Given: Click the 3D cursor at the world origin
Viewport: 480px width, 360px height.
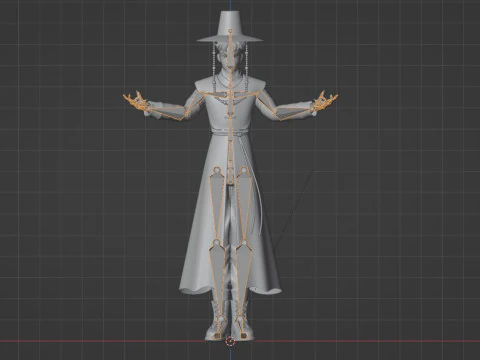Looking at the screenshot, I should (x=230, y=341).
